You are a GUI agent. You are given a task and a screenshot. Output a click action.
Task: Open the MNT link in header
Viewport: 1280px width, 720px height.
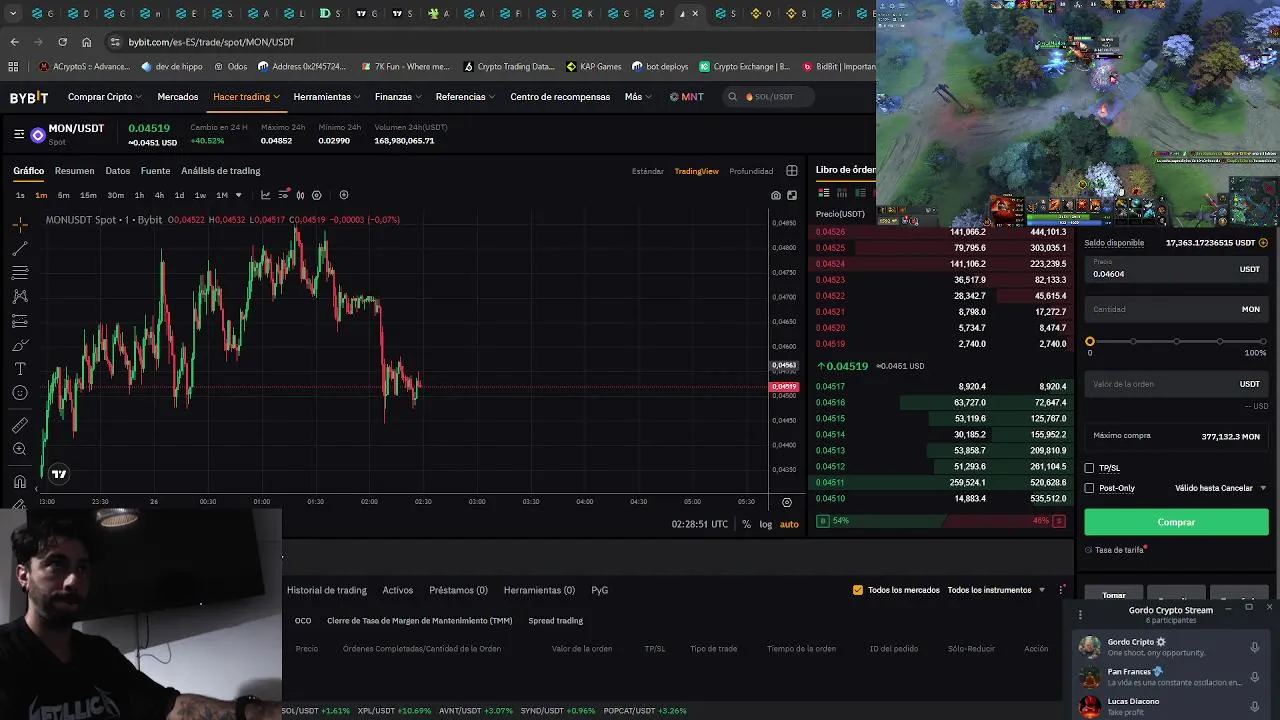[x=687, y=97]
